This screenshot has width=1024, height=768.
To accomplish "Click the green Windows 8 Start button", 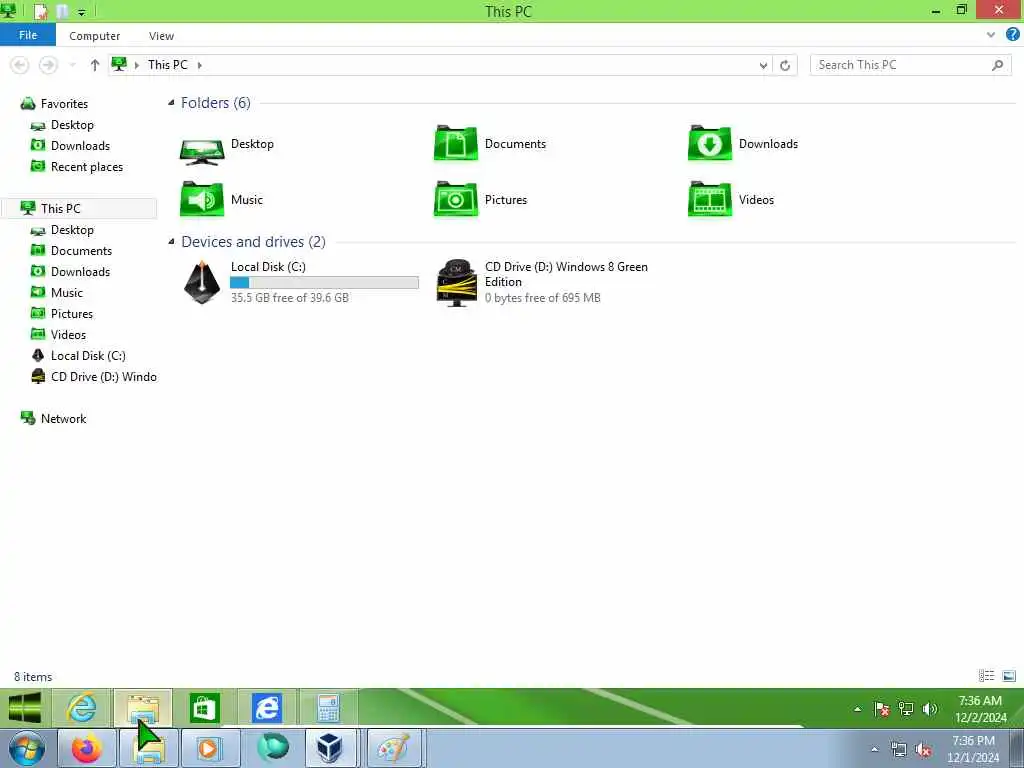I will click(x=25, y=708).
